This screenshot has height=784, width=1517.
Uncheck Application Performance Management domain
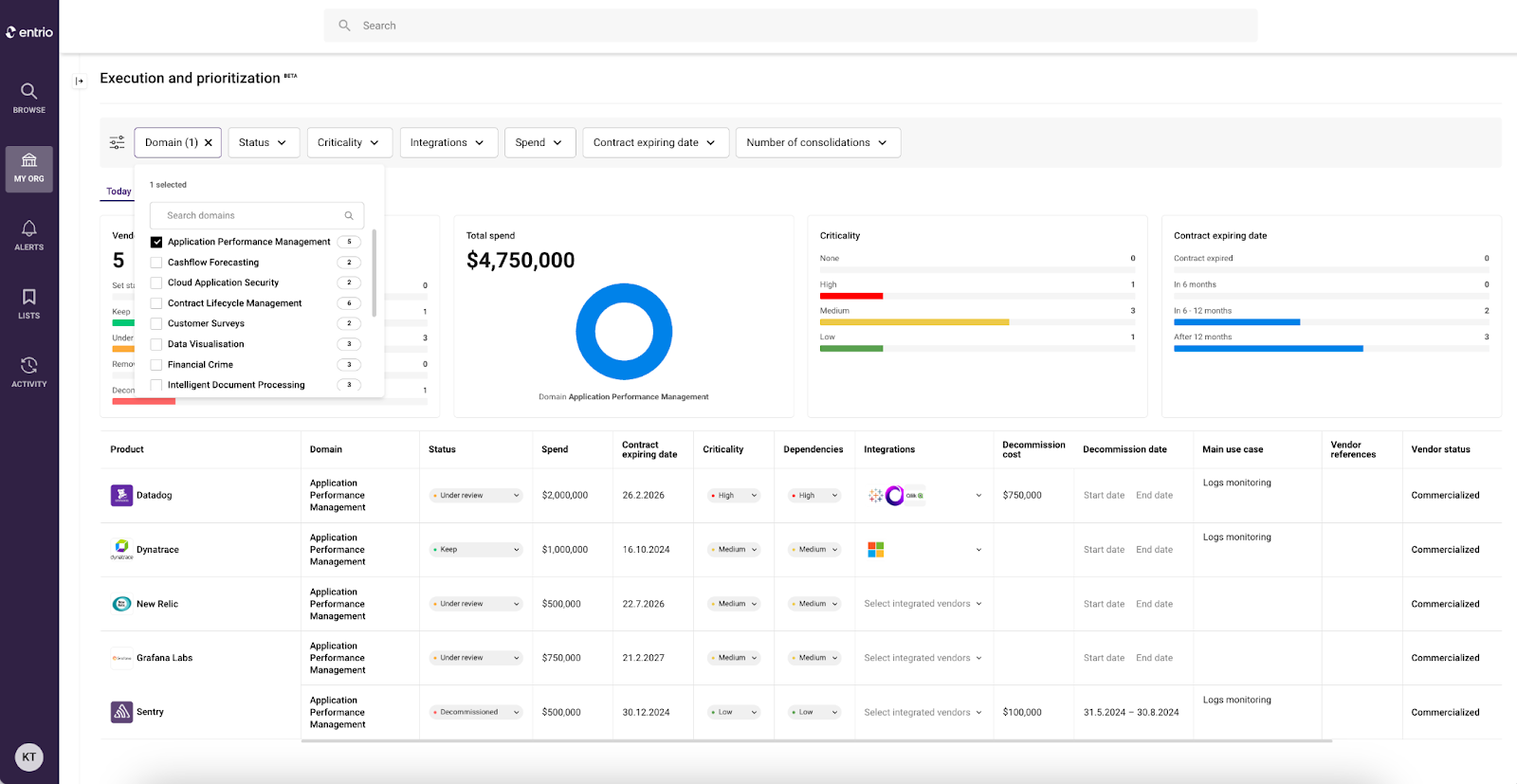156,242
